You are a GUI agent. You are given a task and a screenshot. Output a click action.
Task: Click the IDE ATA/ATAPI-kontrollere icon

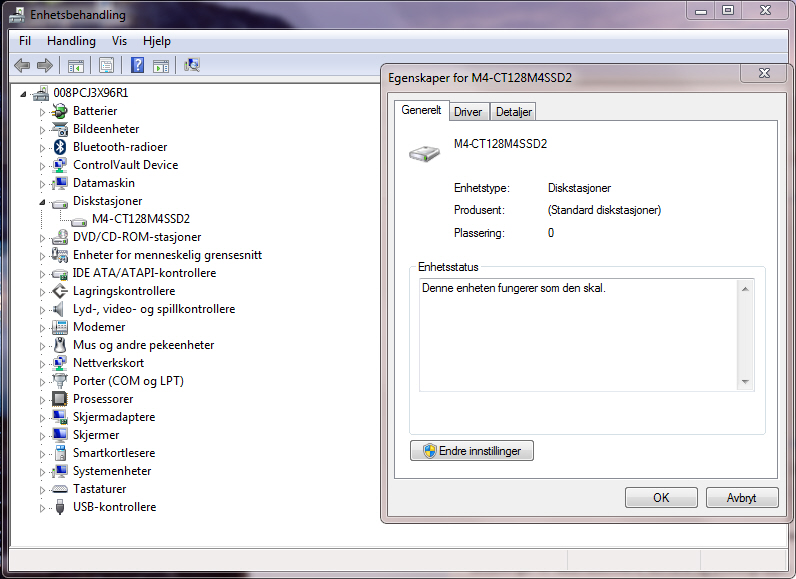tap(59, 274)
